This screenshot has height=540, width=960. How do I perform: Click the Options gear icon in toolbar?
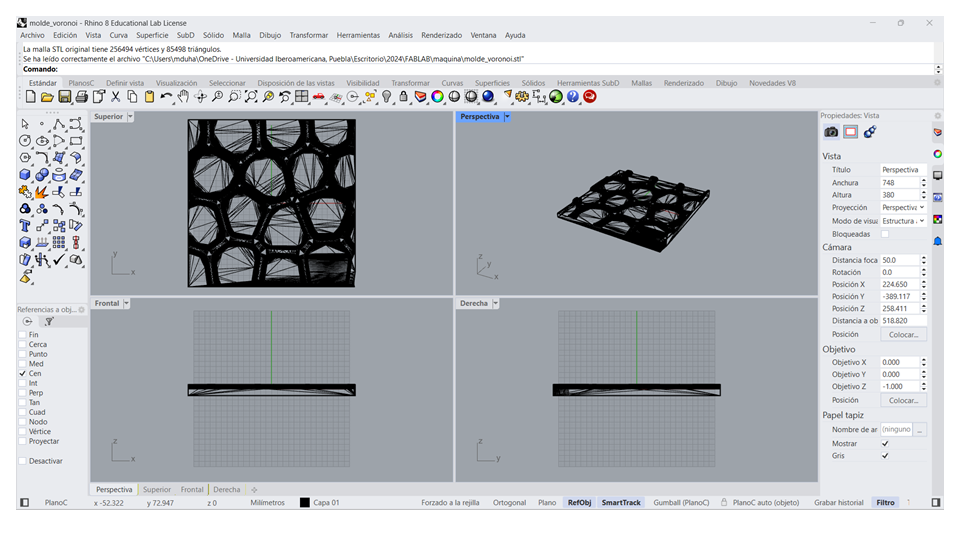[x=522, y=97]
